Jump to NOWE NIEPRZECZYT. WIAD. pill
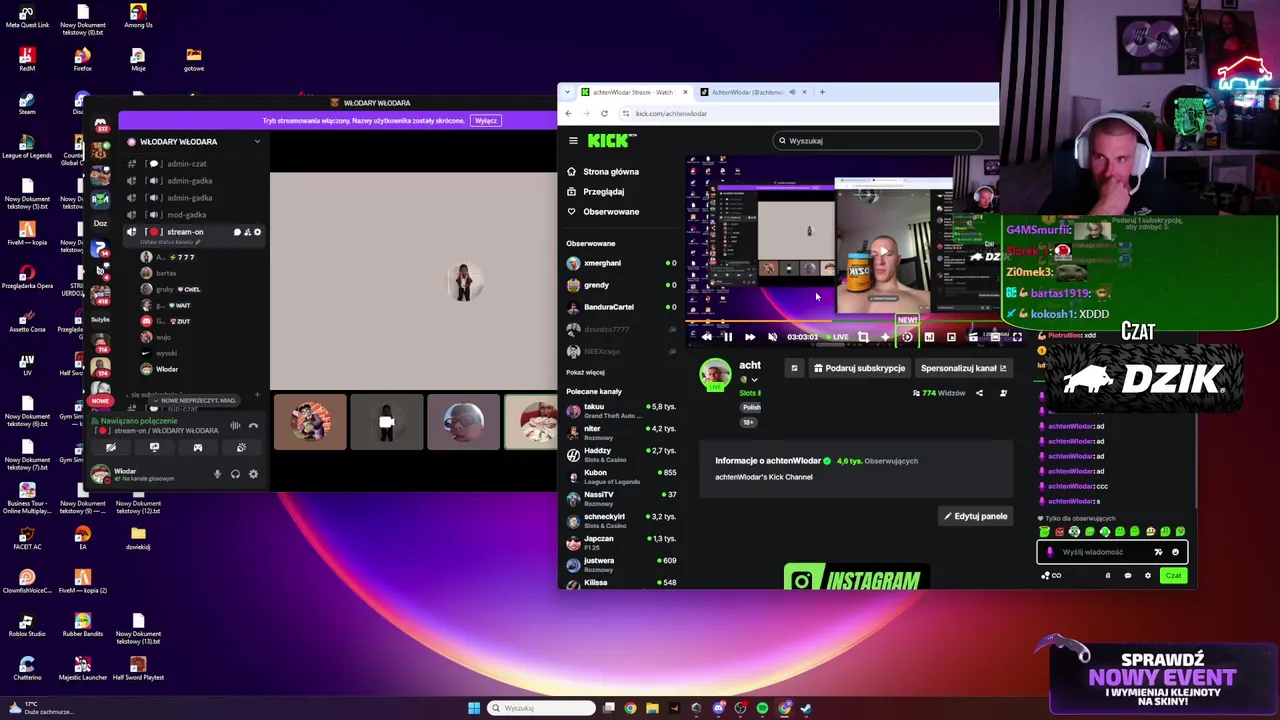Viewport: 1280px width, 720px height. 197,400
